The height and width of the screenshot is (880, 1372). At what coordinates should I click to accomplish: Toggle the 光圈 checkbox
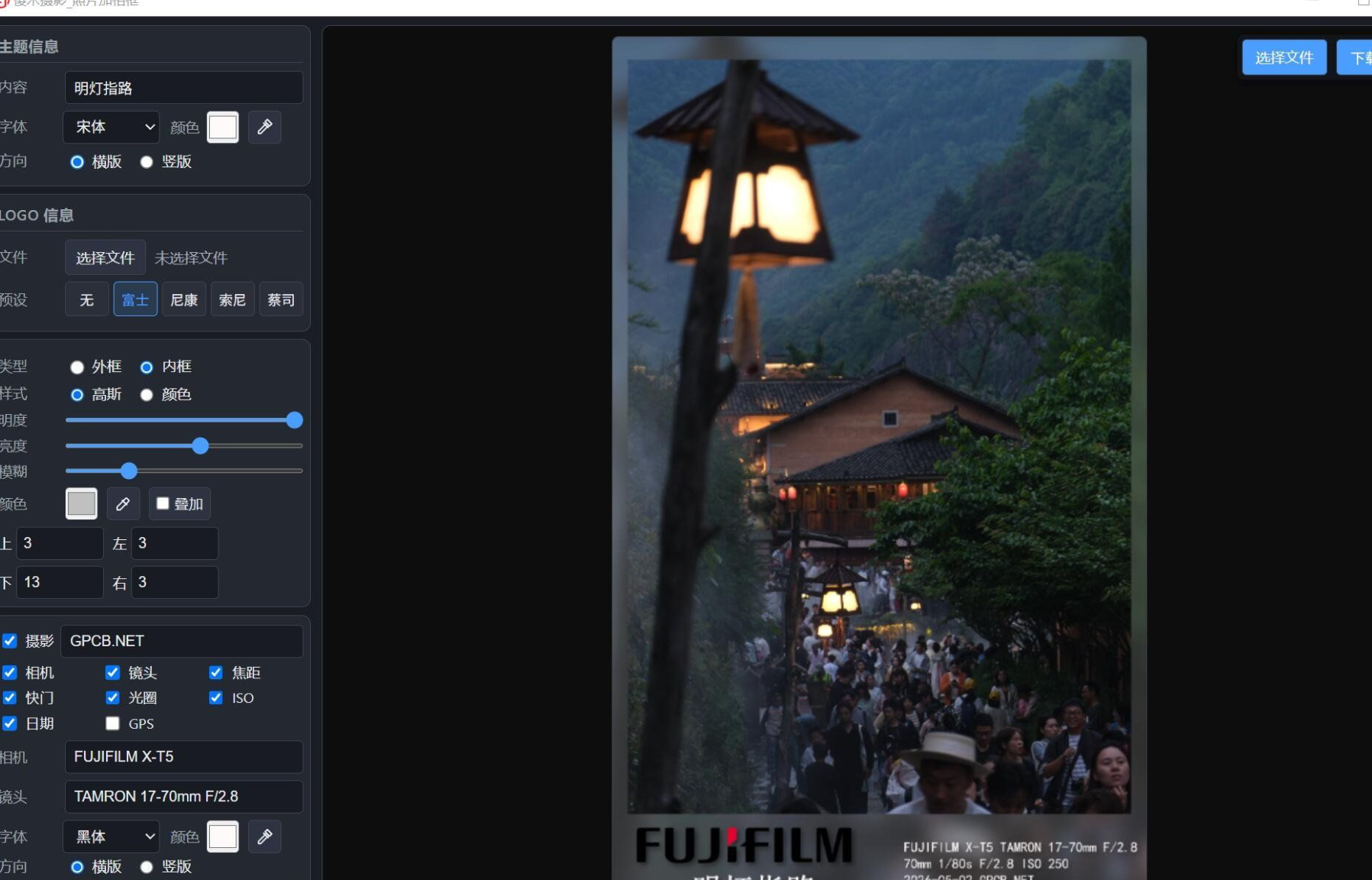point(113,697)
